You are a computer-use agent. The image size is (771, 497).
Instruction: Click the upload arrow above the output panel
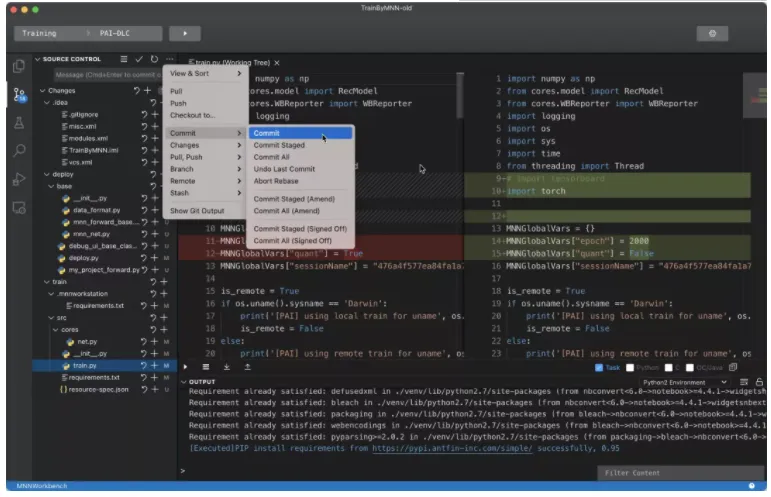click(247, 367)
